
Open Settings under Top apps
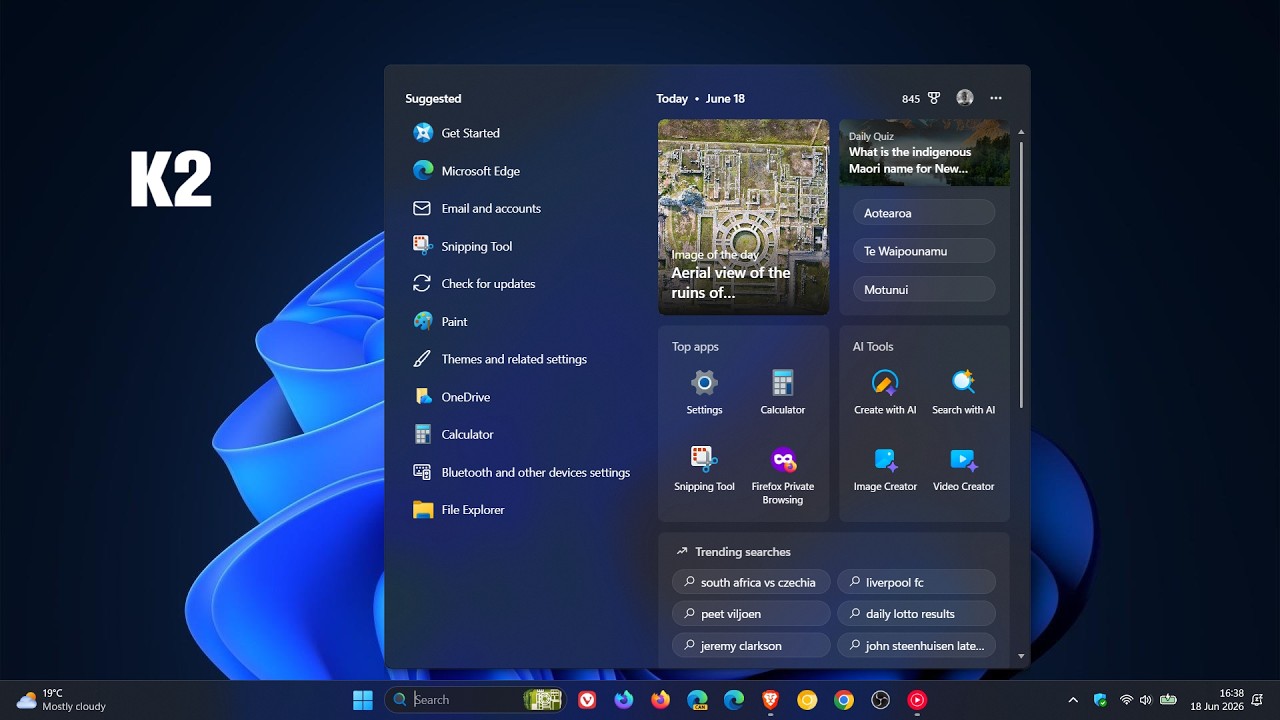(x=704, y=392)
